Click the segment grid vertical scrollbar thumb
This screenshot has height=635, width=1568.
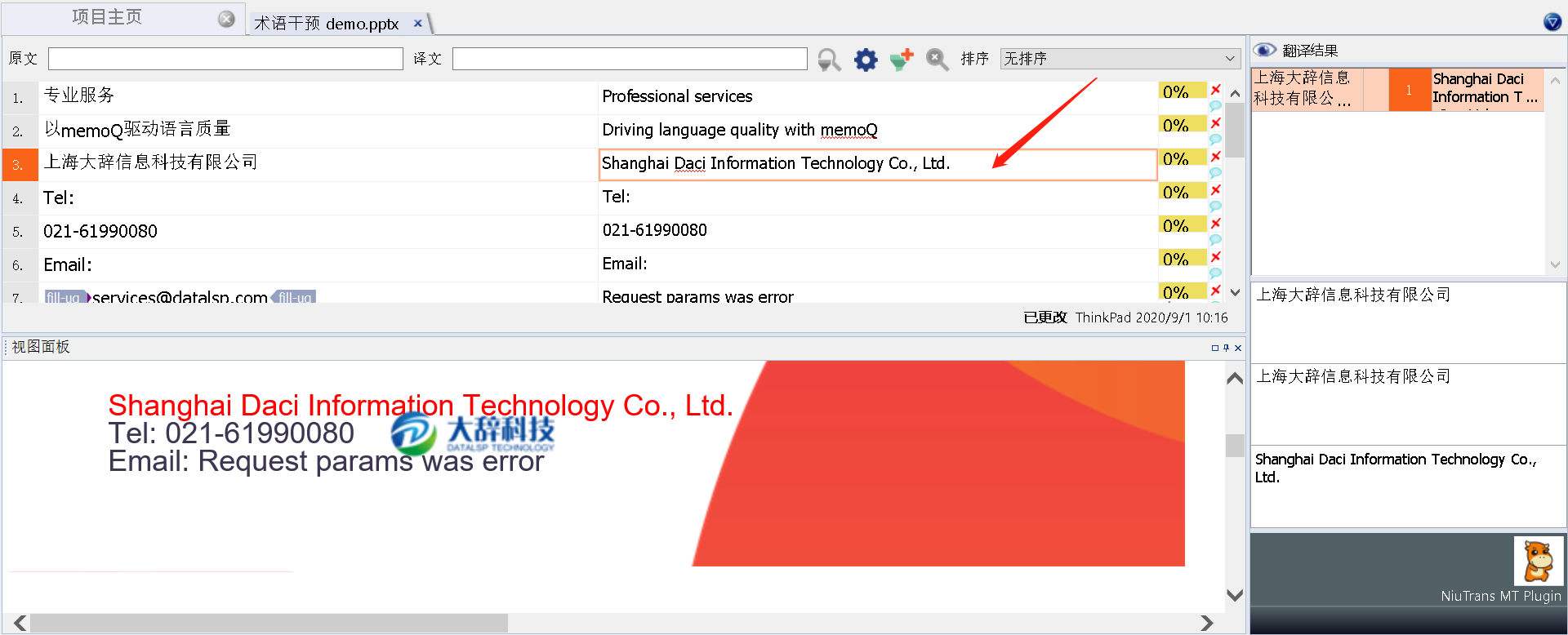[x=1235, y=130]
